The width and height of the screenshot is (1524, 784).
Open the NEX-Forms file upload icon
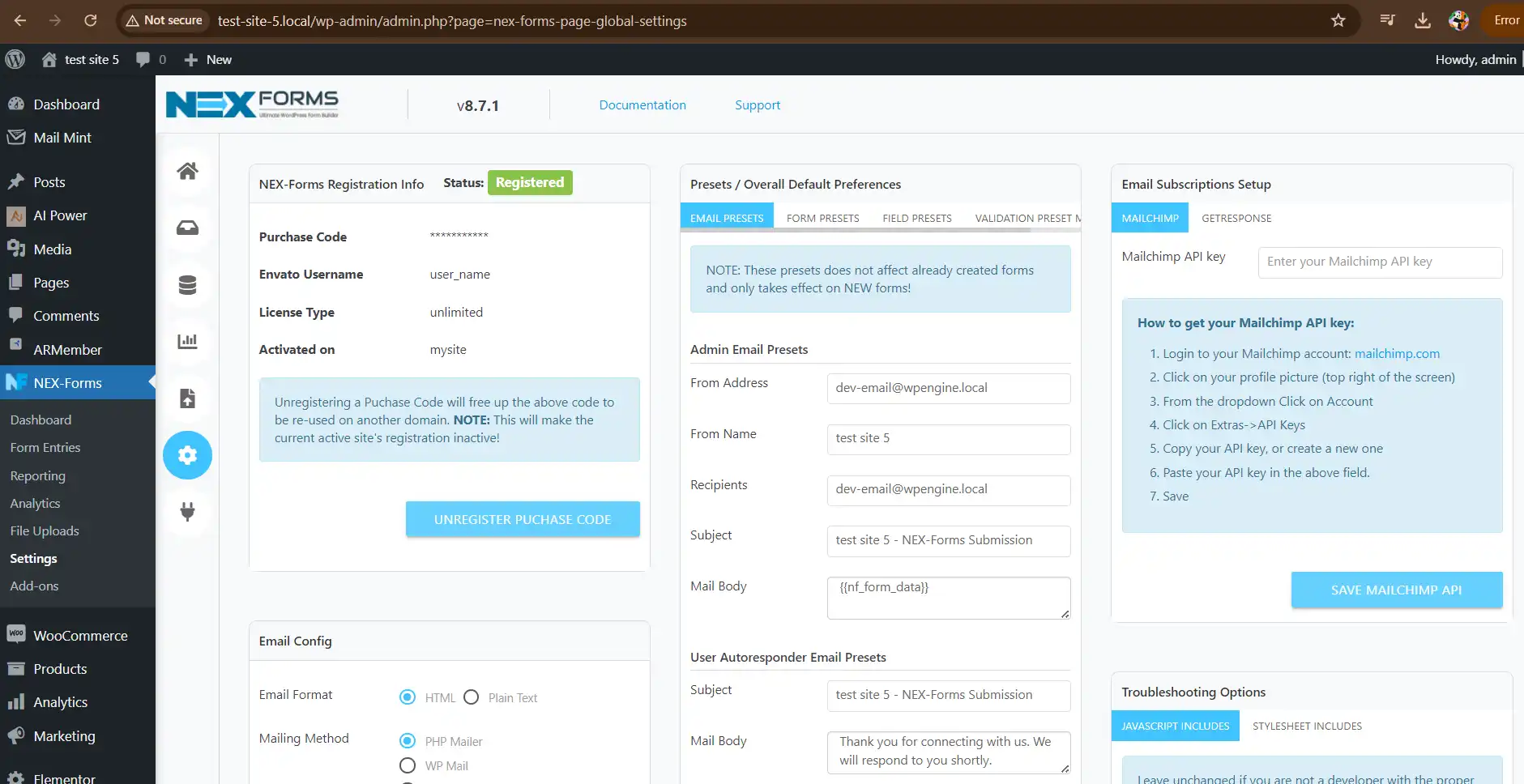pyautogui.click(x=187, y=398)
